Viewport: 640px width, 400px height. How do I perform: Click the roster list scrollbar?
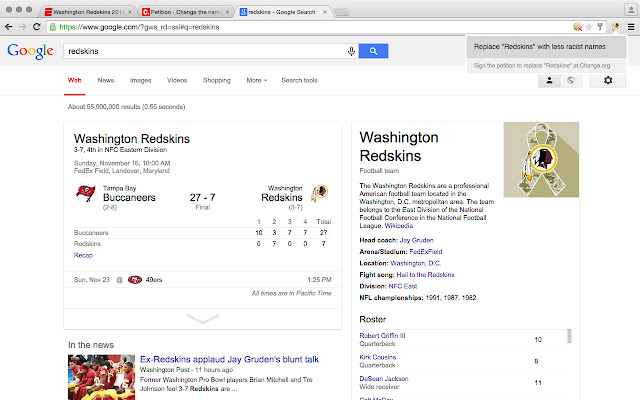coord(569,336)
